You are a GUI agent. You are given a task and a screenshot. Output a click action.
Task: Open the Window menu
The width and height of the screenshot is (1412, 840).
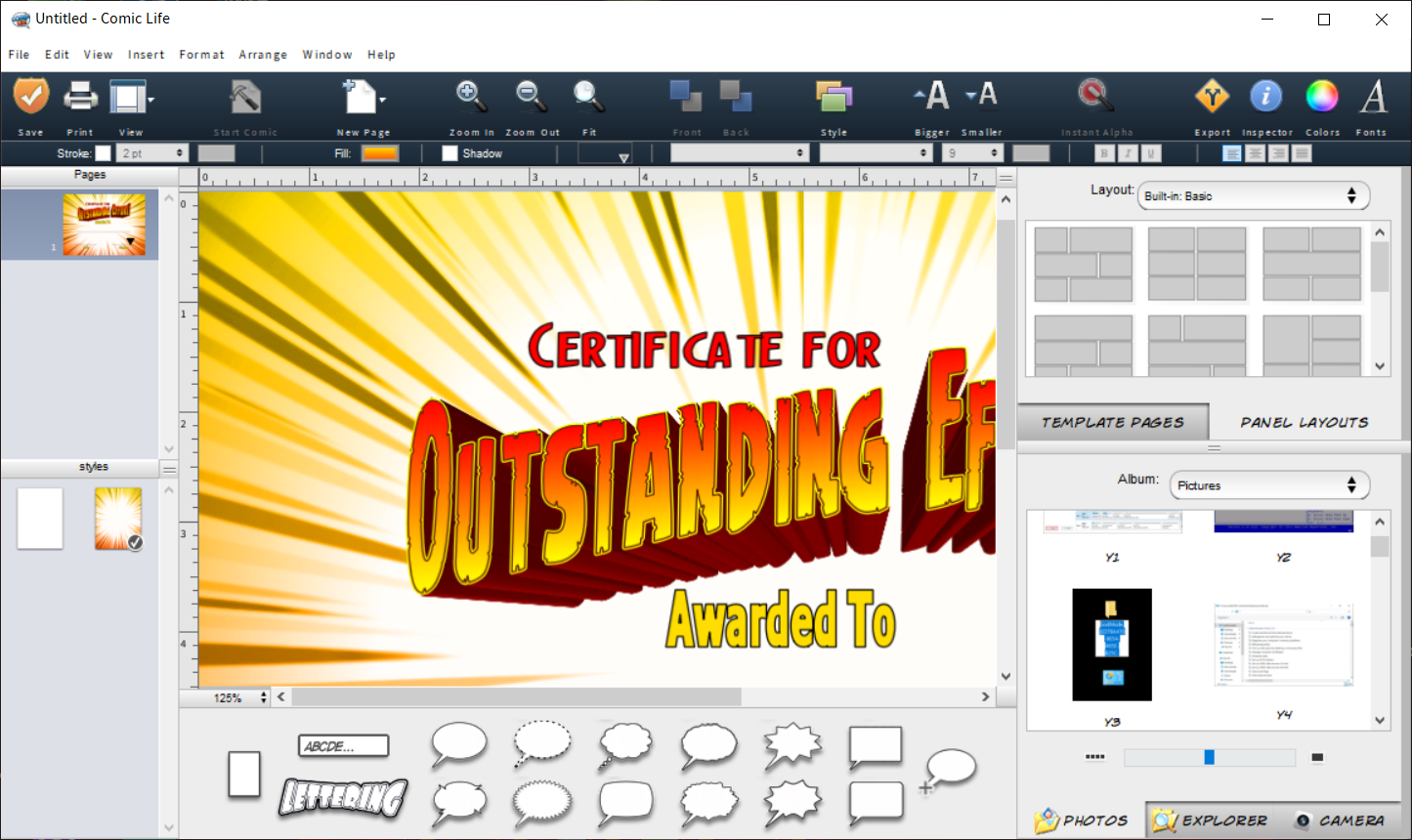[x=327, y=55]
